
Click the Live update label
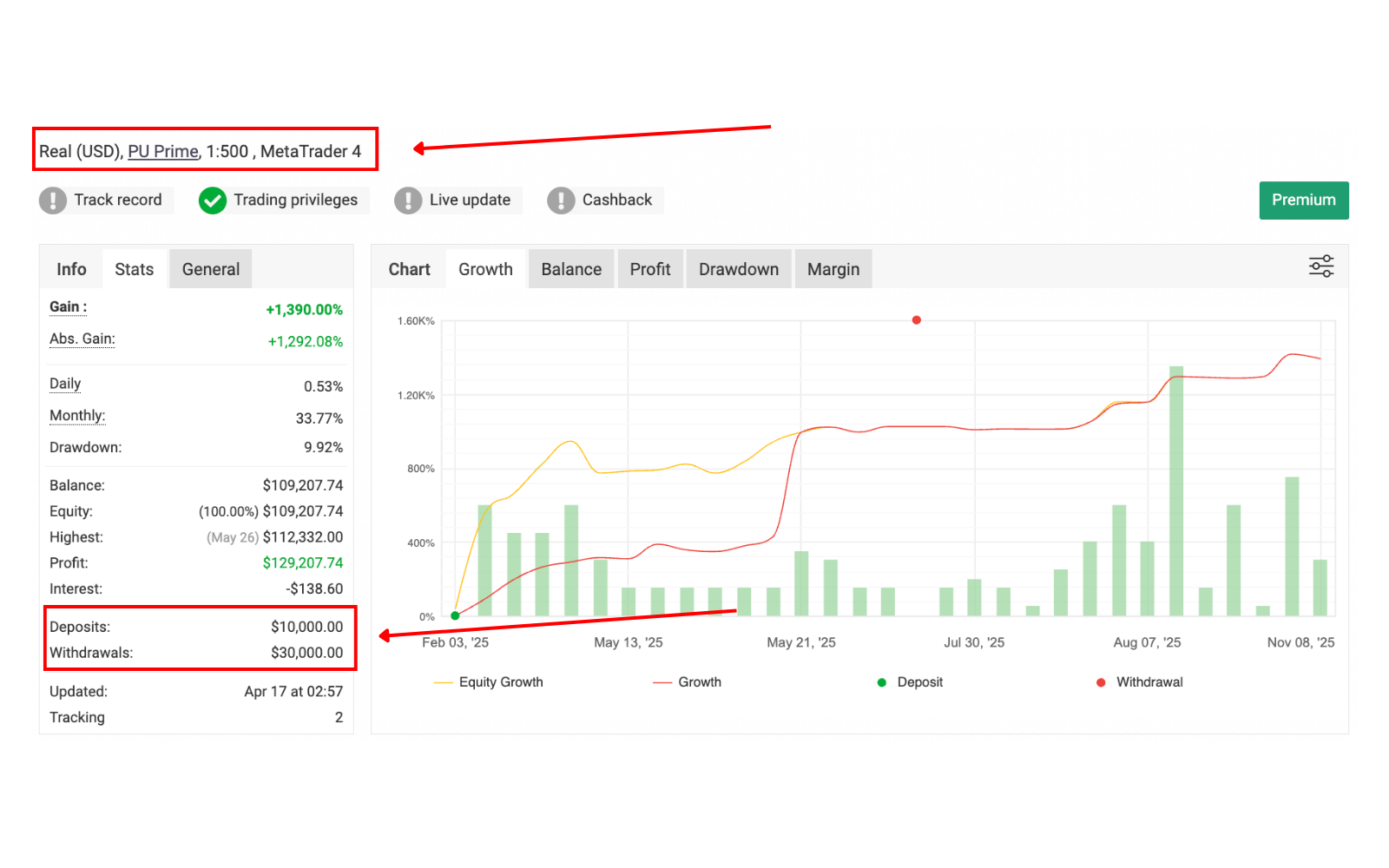470,200
